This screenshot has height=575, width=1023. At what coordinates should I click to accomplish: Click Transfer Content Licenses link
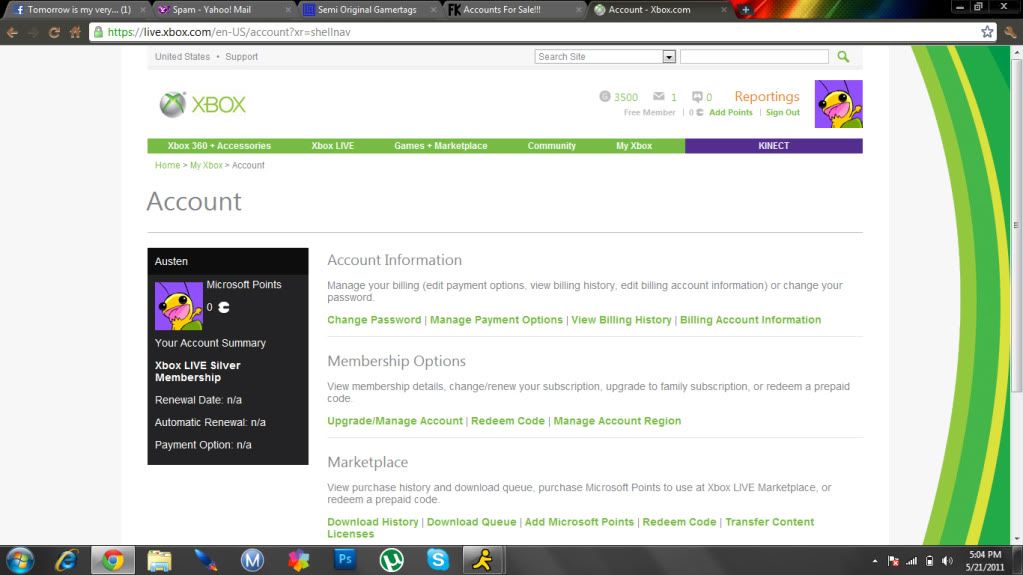(770, 522)
